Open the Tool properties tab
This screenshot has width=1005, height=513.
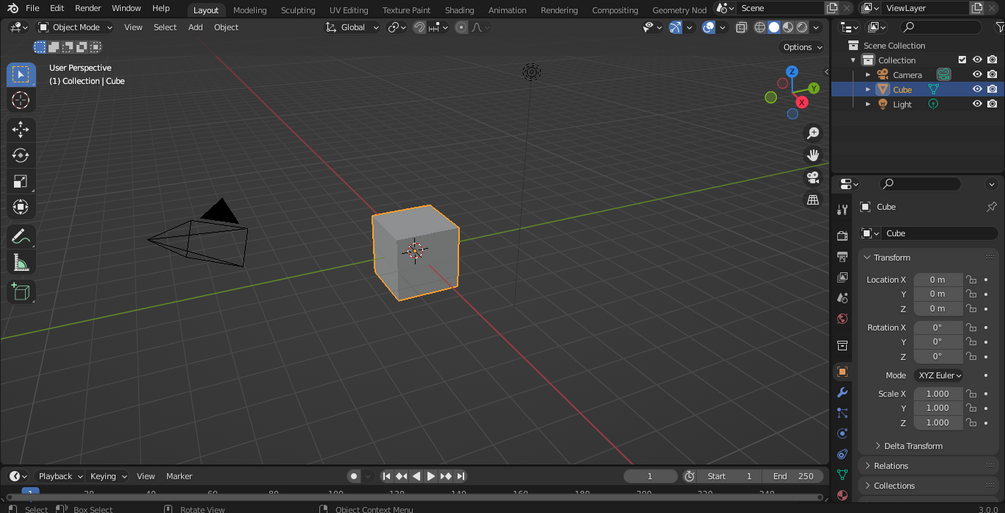coord(842,210)
